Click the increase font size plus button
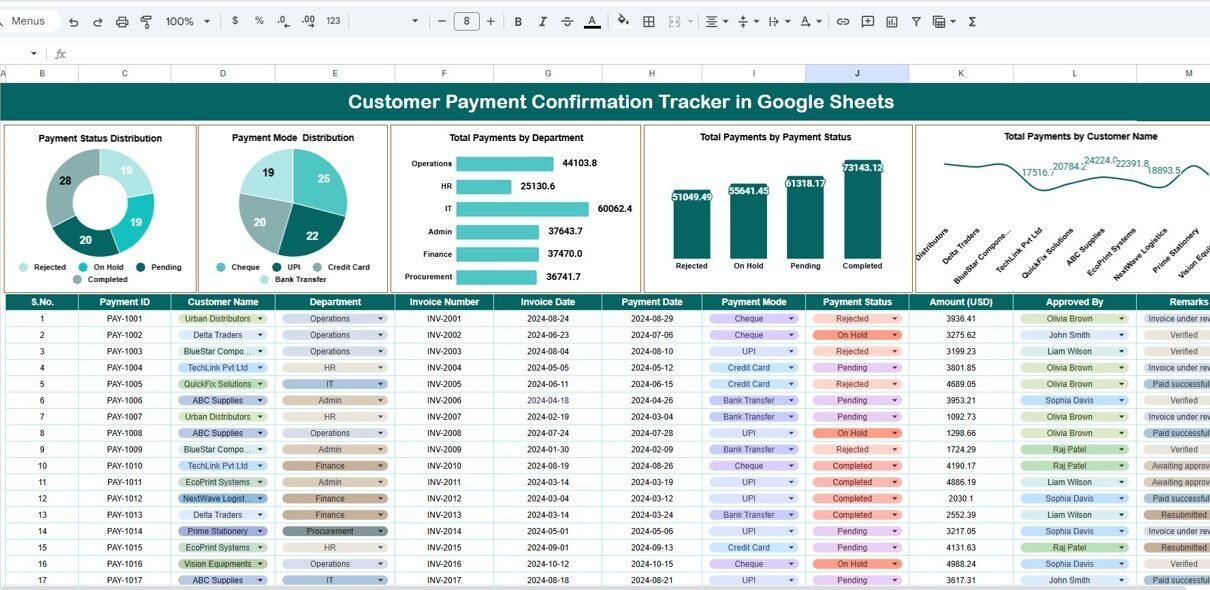 pos(490,21)
